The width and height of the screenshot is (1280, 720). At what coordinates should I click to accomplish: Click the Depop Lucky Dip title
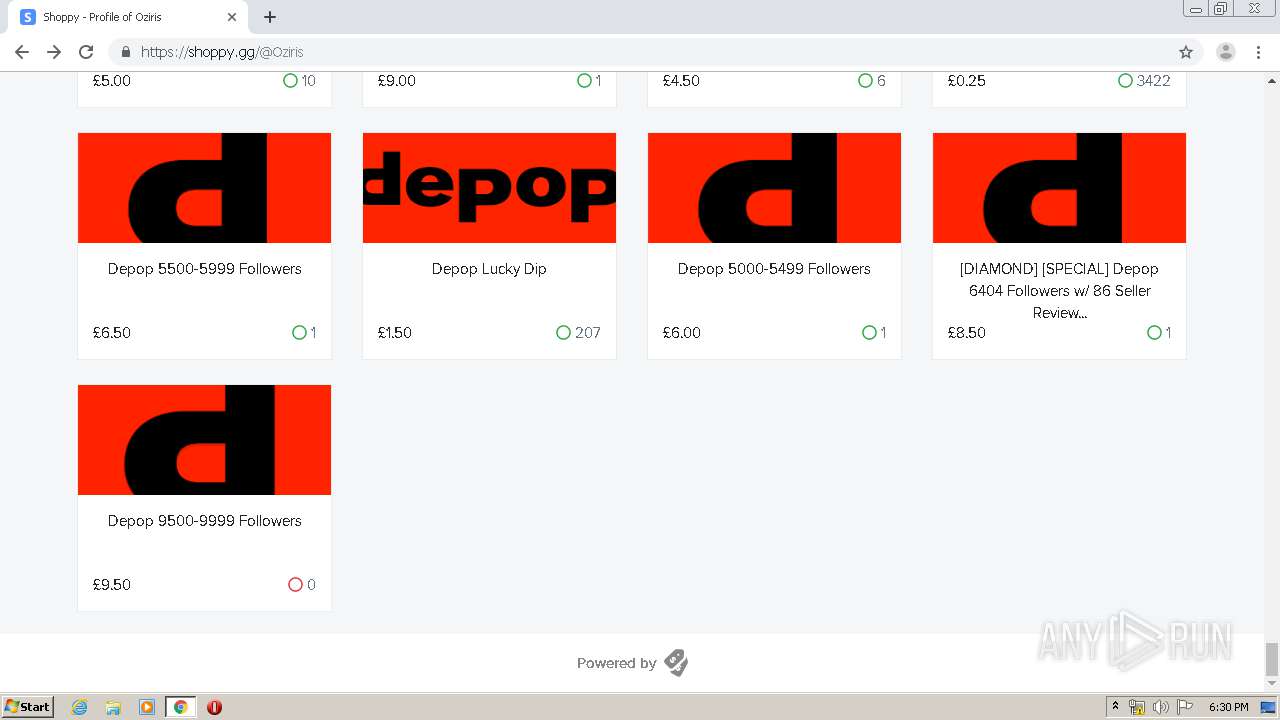coord(489,269)
